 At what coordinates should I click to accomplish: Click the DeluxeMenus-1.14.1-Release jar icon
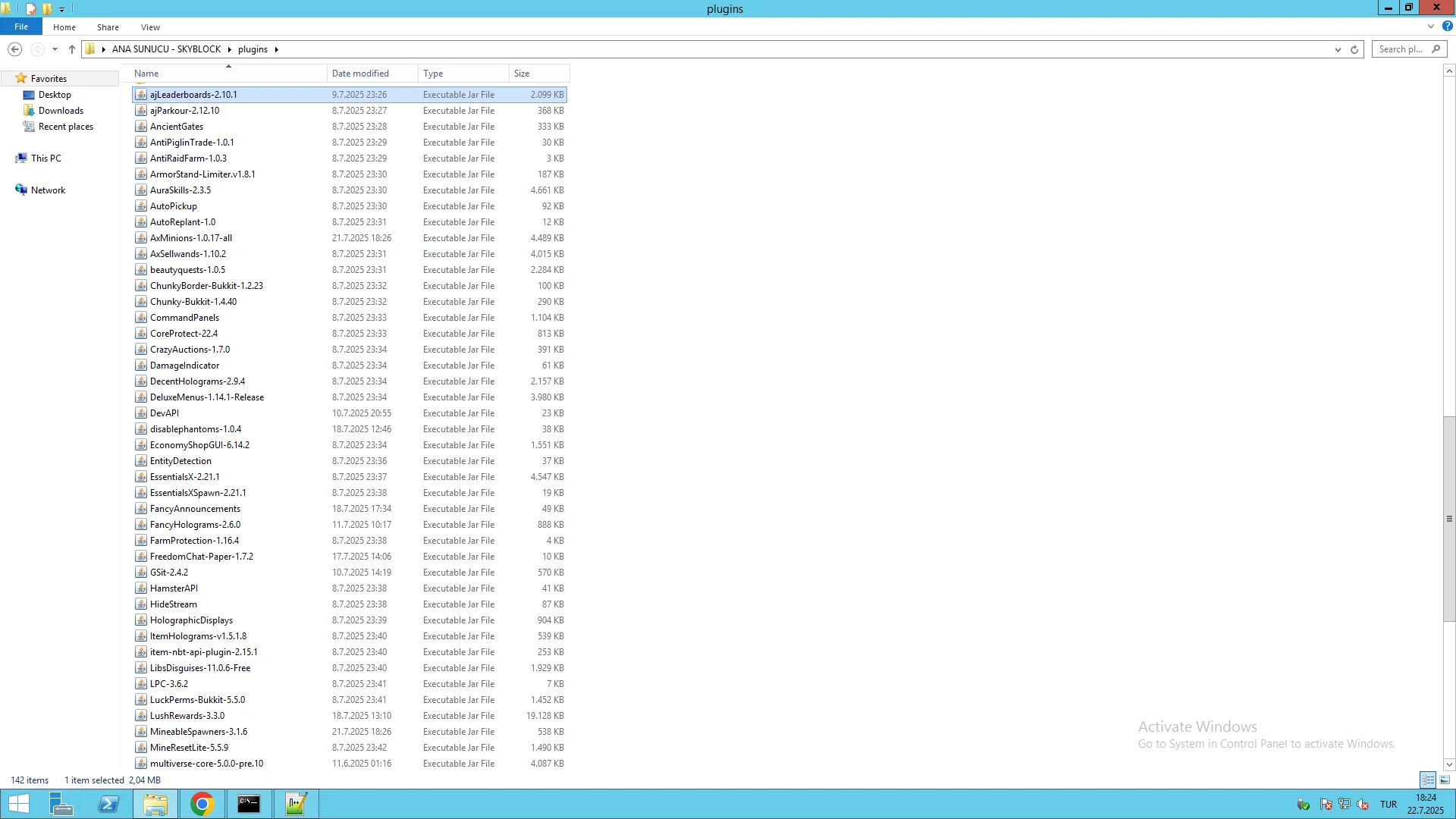tap(141, 397)
